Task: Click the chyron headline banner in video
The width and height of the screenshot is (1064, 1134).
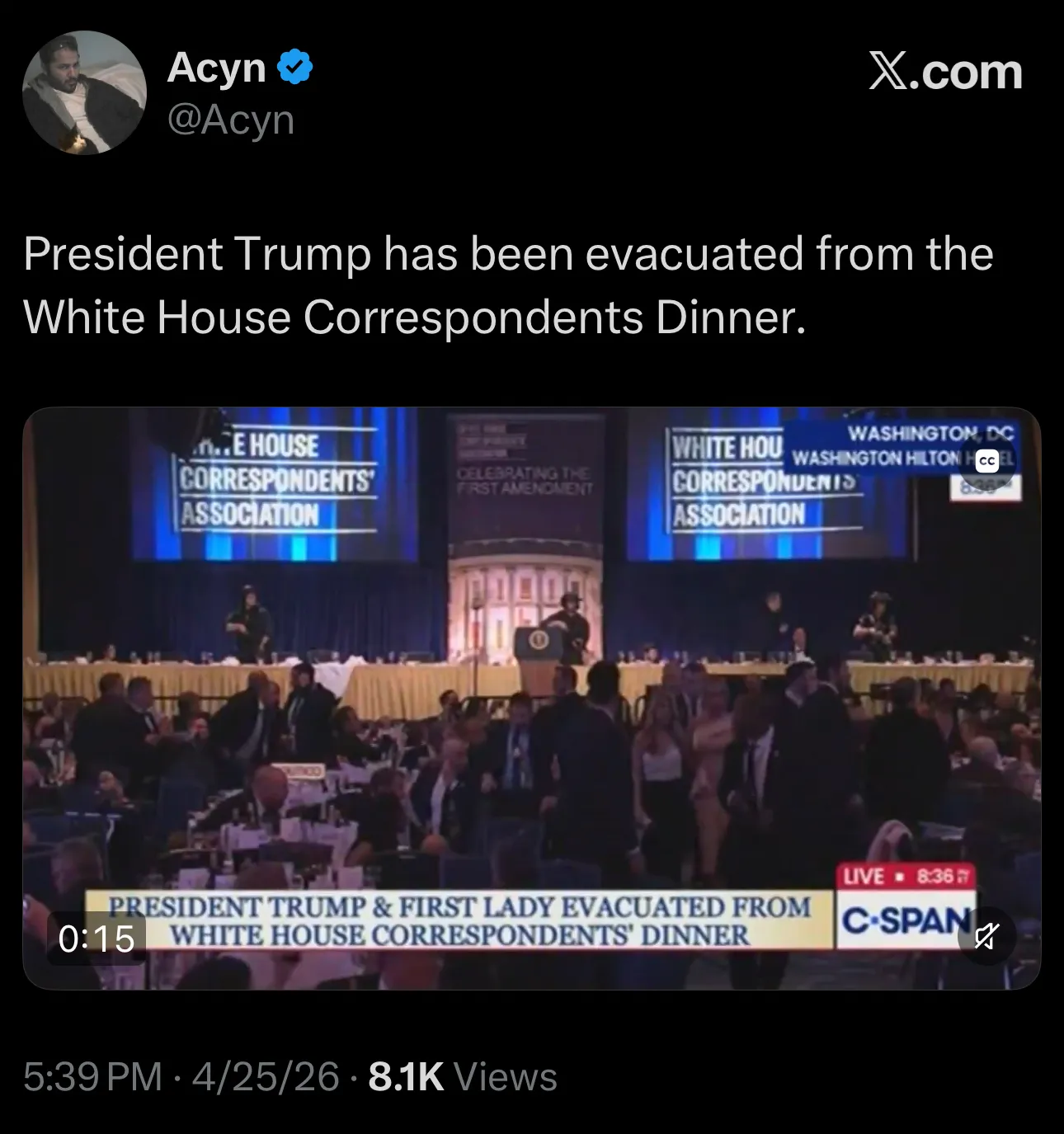Action: (x=459, y=920)
